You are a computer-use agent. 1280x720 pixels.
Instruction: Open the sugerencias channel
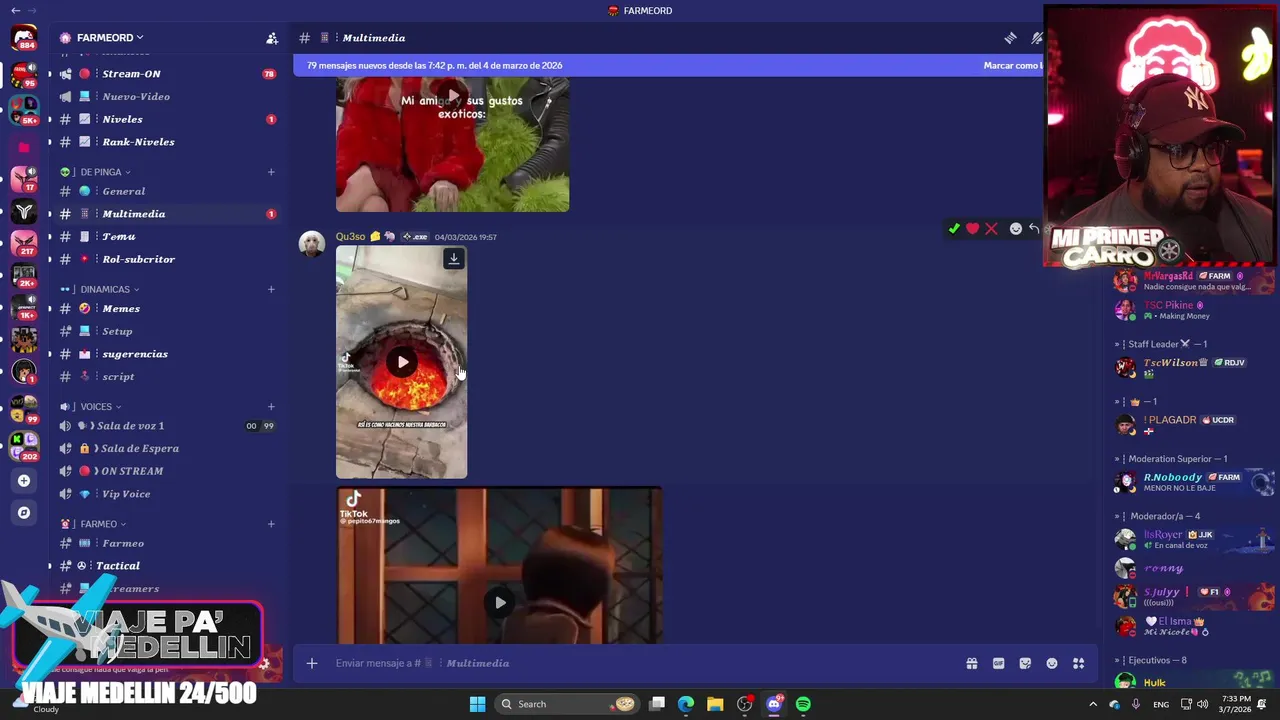(x=167, y=354)
